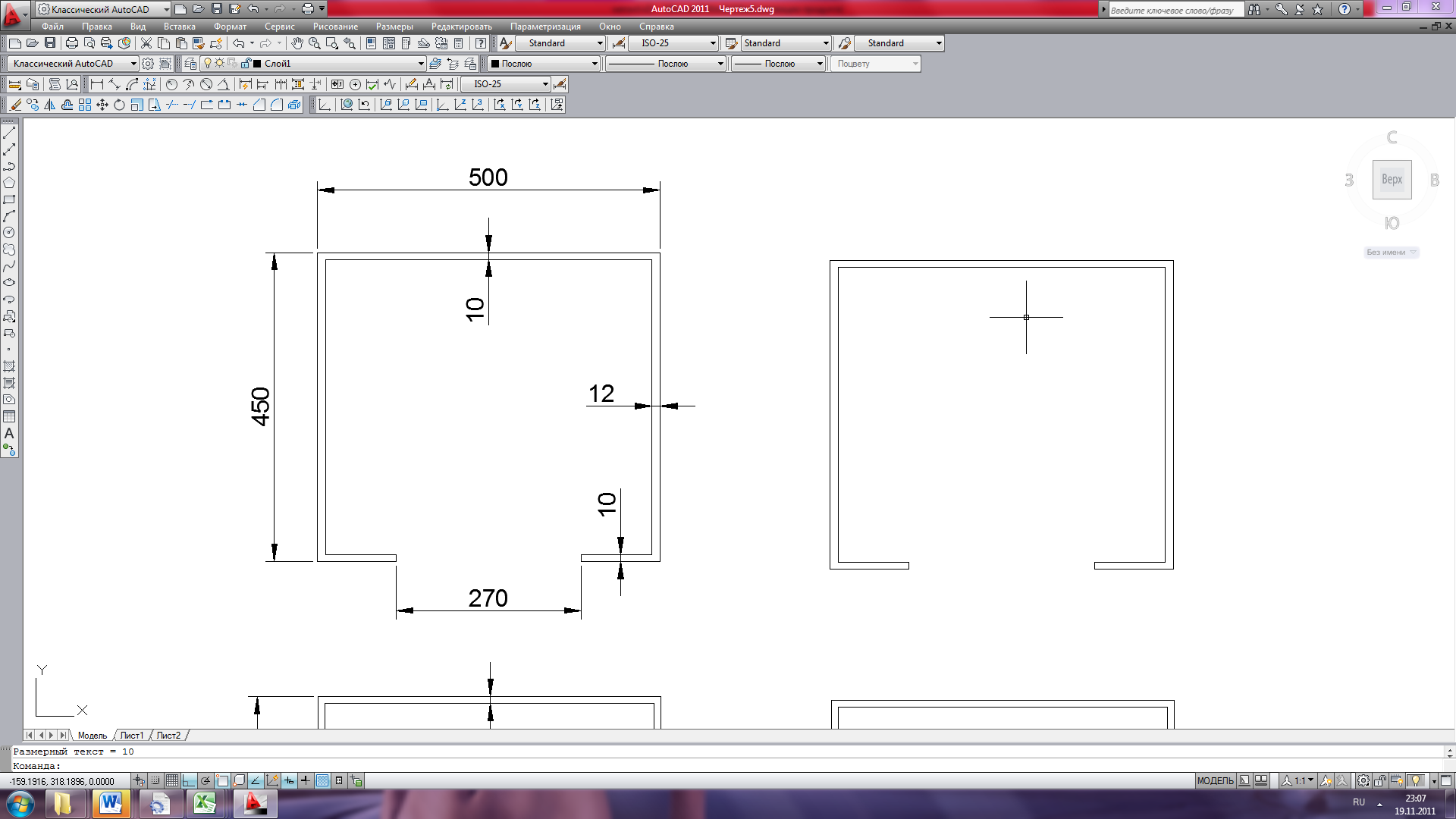Viewport: 1456px width, 819px height.
Task: Toggle Object Snap in status bar
Action: coord(222,780)
